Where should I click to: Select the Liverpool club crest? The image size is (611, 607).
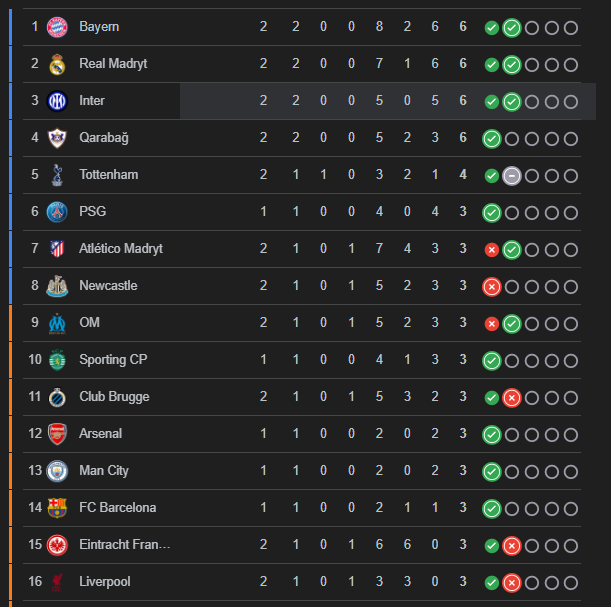pos(57,582)
